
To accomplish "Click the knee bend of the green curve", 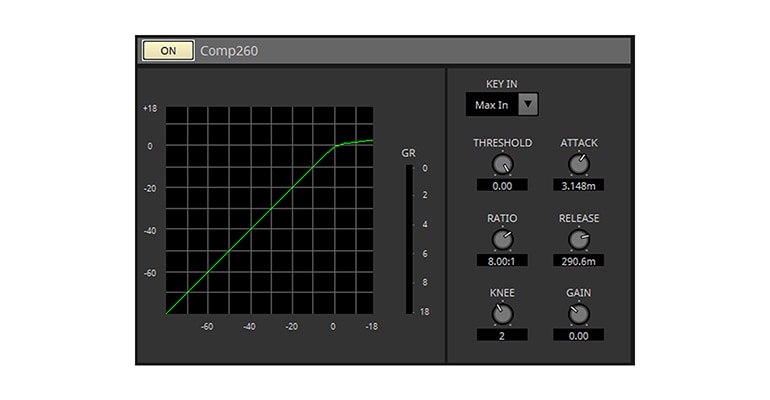I will (x=337, y=146).
